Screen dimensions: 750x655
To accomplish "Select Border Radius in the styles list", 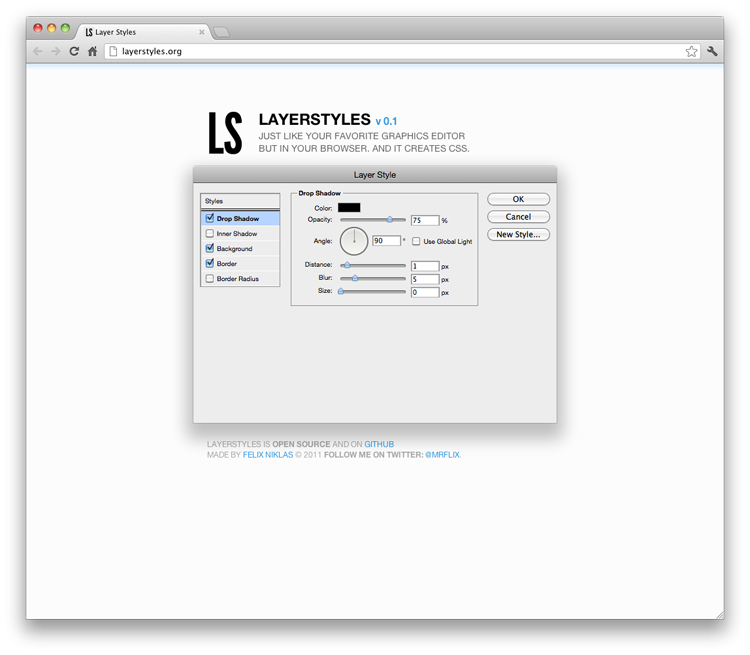I will pyautogui.click(x=238, y=278).
